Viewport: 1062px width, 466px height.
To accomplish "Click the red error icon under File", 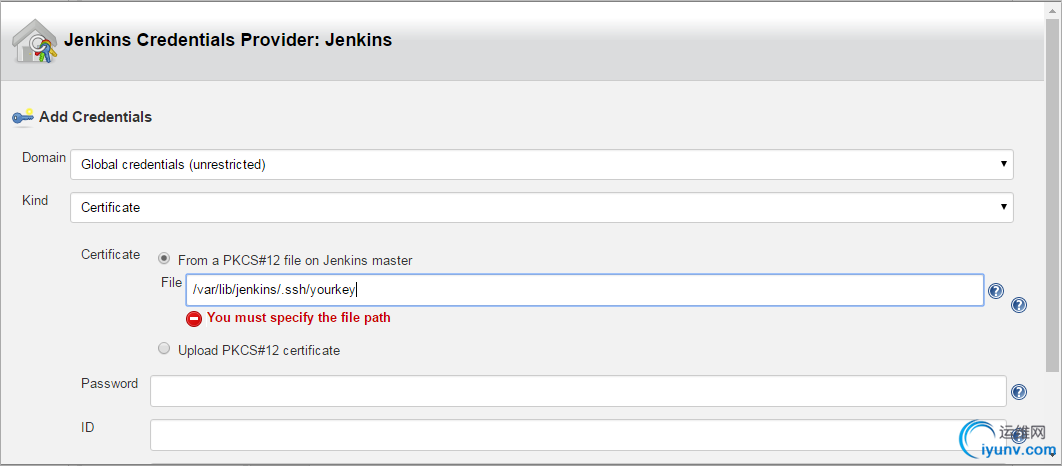I will point(194,318).
